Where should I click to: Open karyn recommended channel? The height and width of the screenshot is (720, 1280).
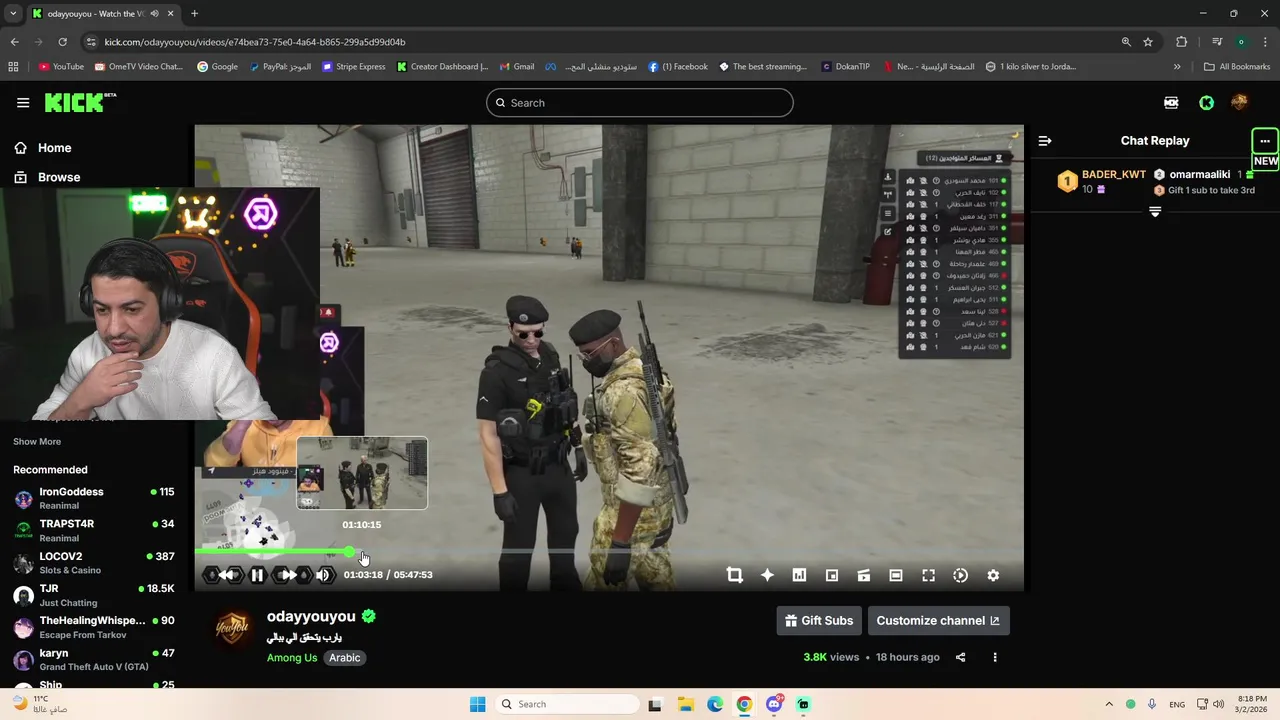tap(94, 659)
